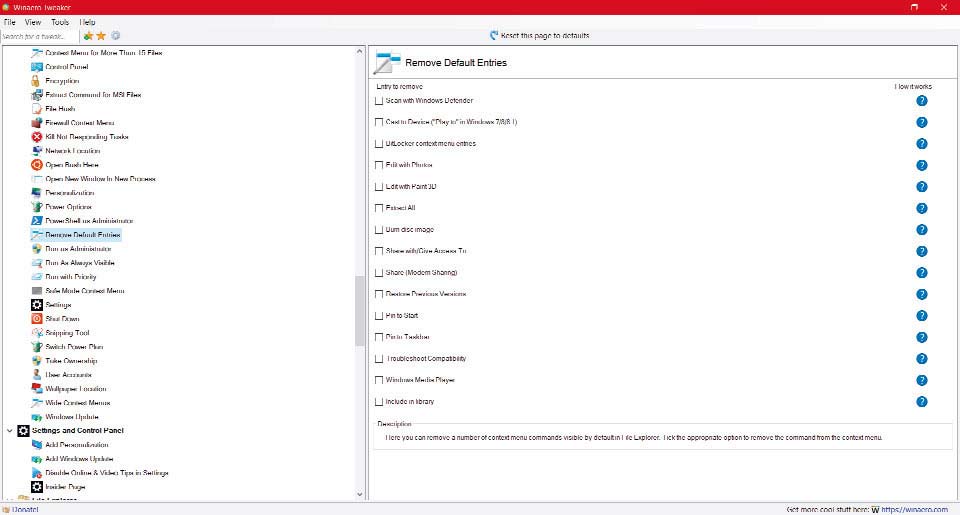960x515 pixels.
Task: Click the Power Options icon
Action: click(37, 207)
